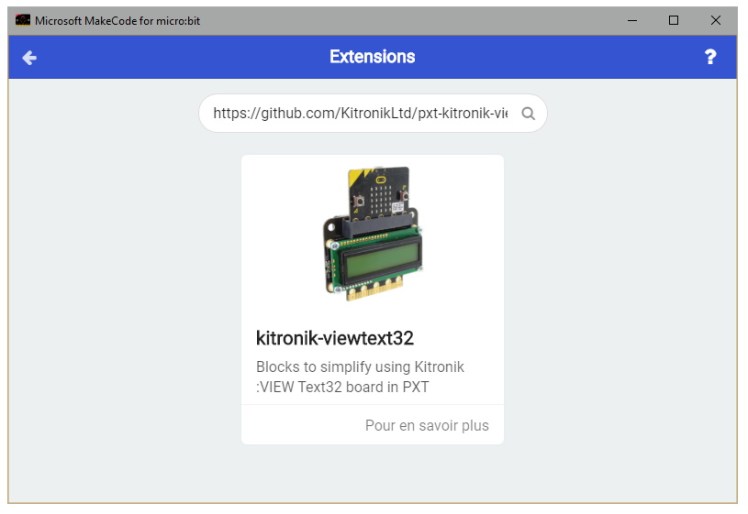Click the blue header bar left of 'Extensions'
The image size is (748, 514).
pos(180,58)
